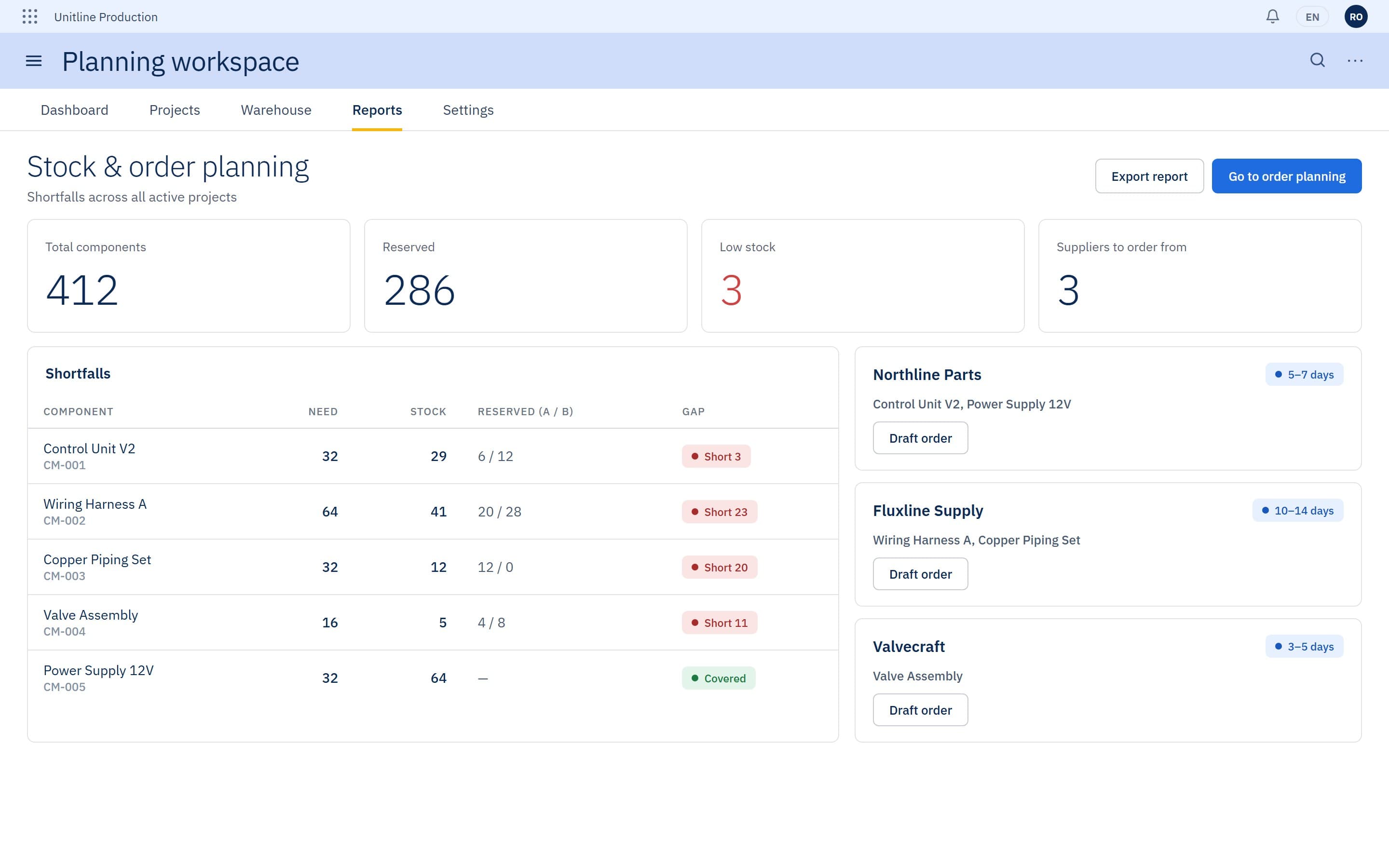The height and width of the screenshot is (868, 1389).
Task: Click the Short 3 gap badge
Action: tap(716, 456)
